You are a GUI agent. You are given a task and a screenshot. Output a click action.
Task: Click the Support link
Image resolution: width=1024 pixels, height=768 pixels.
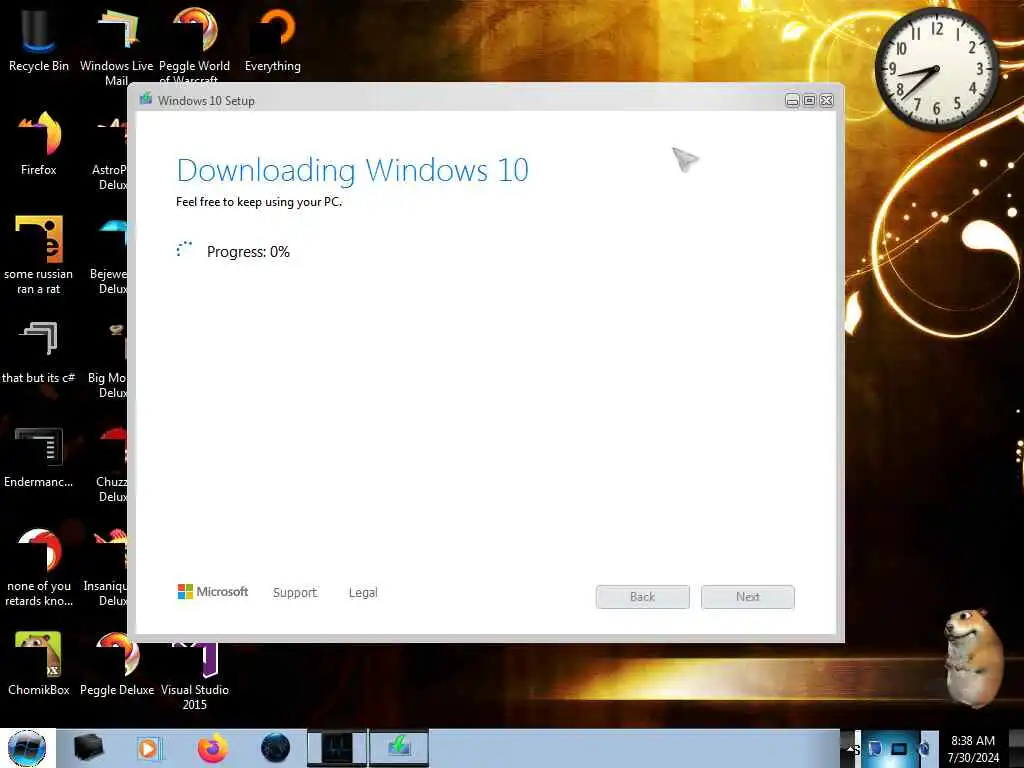[x=295, y=592]
